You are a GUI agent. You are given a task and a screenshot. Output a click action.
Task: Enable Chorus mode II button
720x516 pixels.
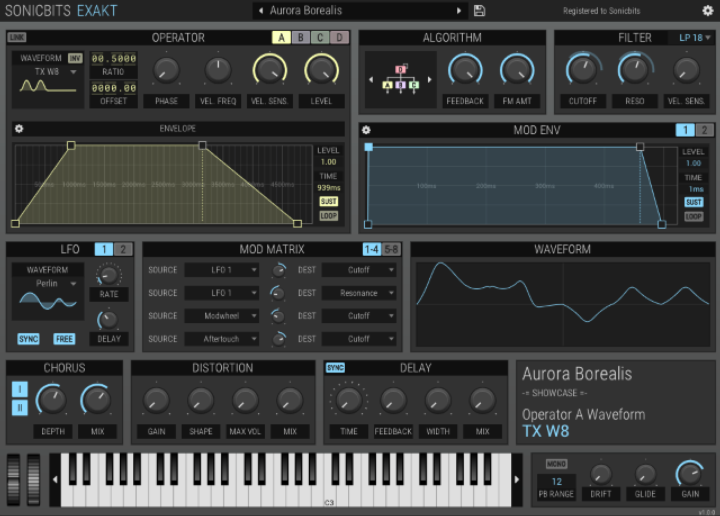20,407
